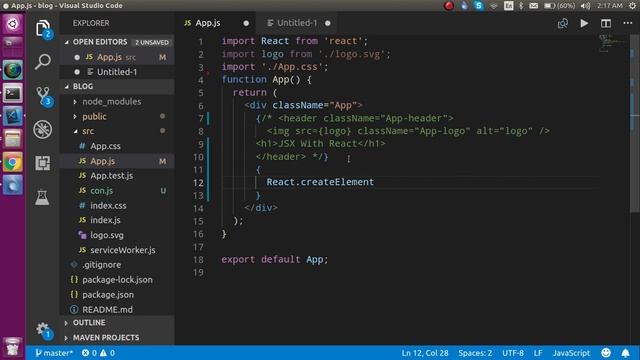Select App.js src in Open Editors
The image size is (640, 360).
pyautogui.click(x=118, y=57)
